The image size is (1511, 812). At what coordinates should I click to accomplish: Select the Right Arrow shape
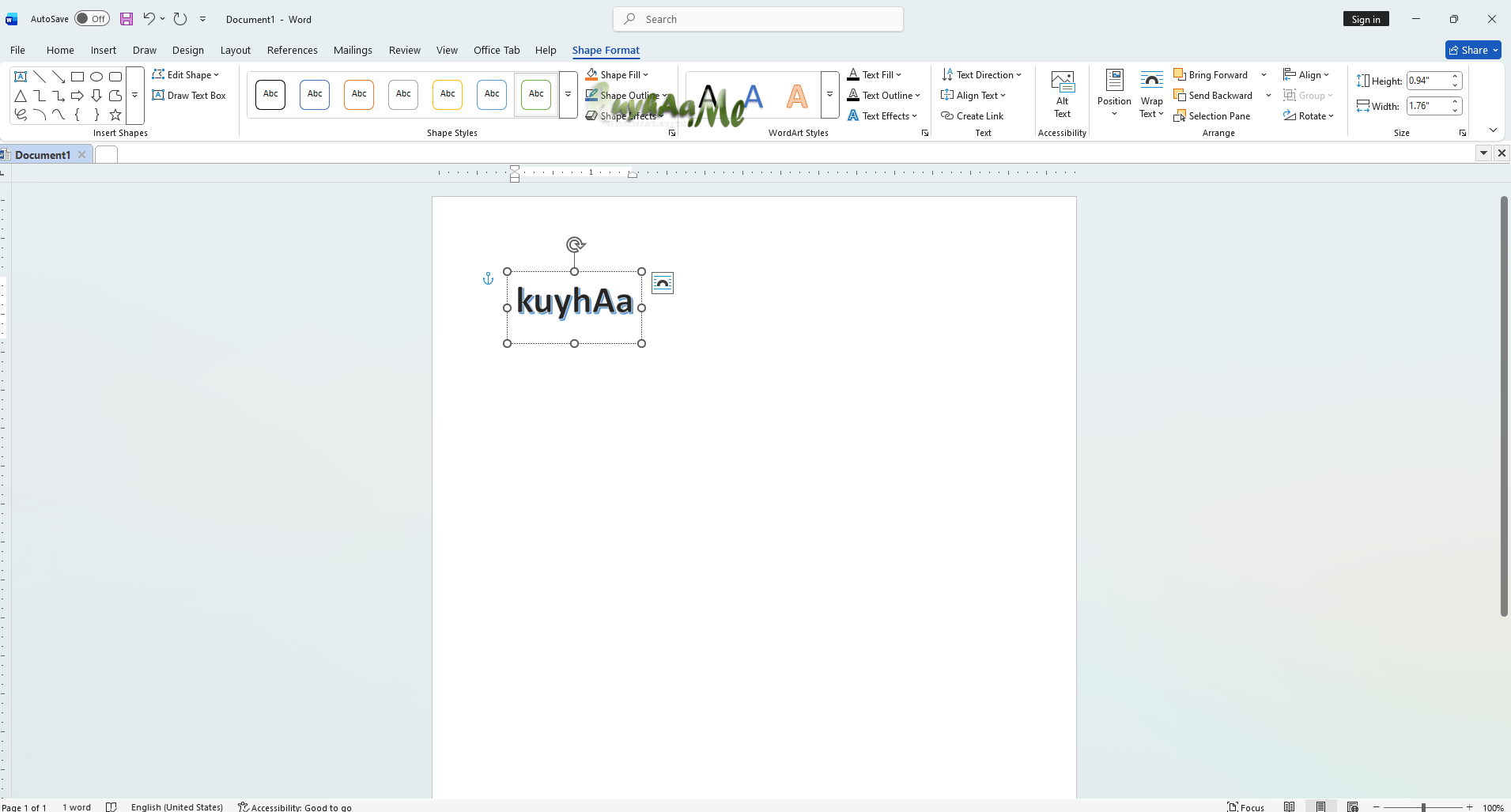[x=77, y=96]
